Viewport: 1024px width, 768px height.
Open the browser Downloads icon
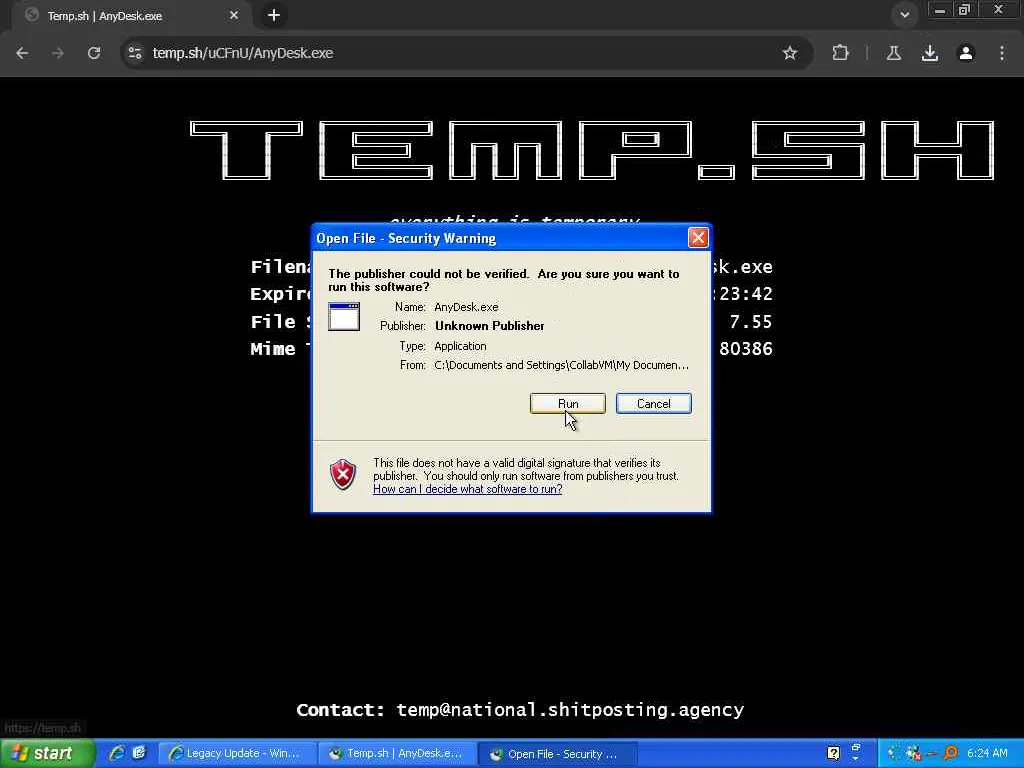click(x=930, y=53)
